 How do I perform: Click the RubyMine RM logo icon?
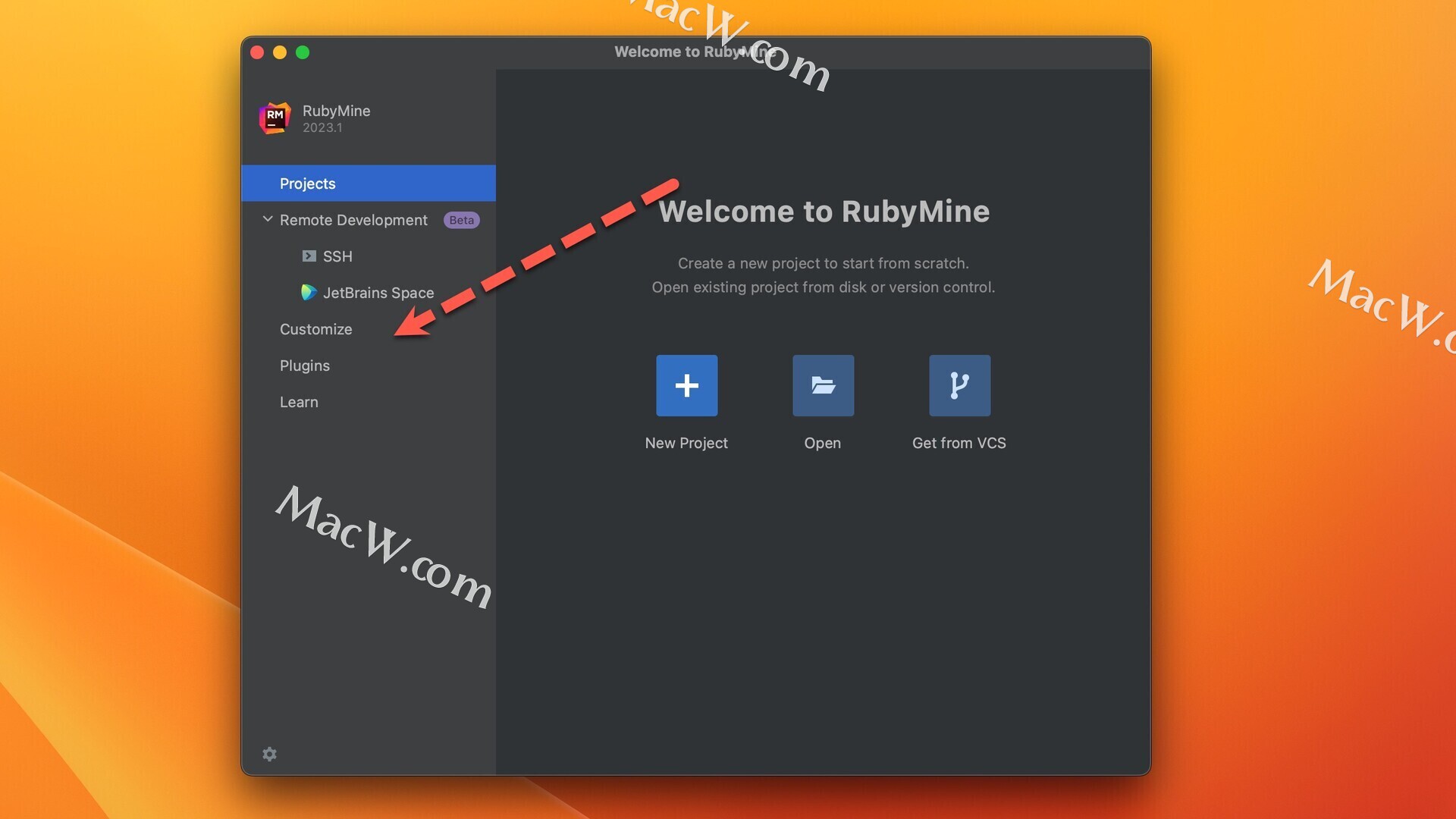(275, 118)
